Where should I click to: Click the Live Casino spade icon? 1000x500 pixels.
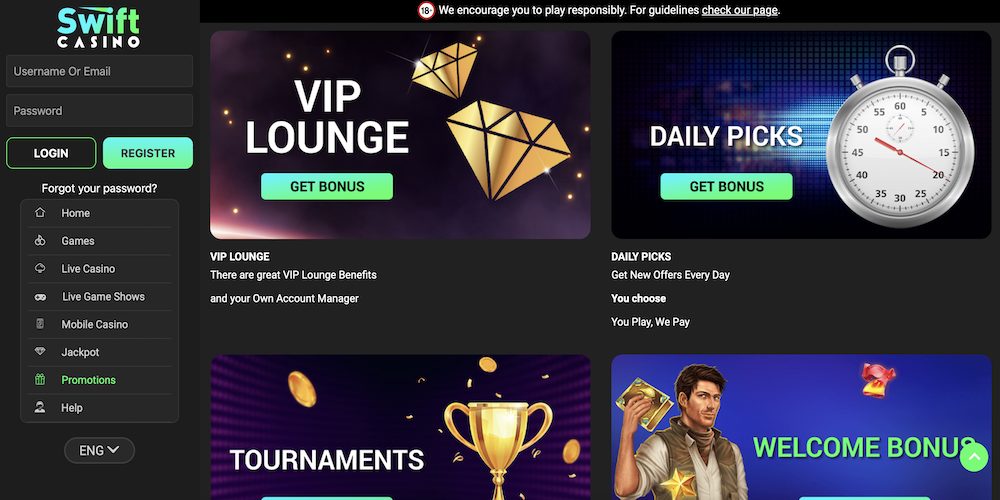40,268
